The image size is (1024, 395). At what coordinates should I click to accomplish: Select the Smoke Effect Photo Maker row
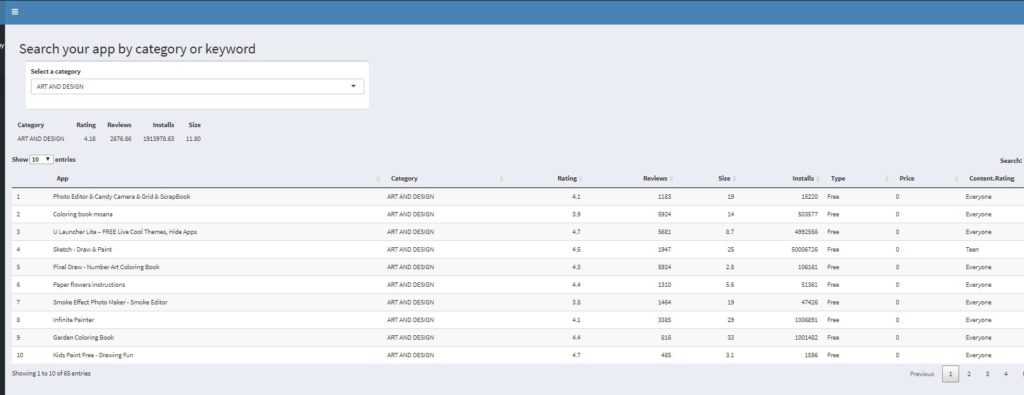pyautogui.click(x=518, y=302)
